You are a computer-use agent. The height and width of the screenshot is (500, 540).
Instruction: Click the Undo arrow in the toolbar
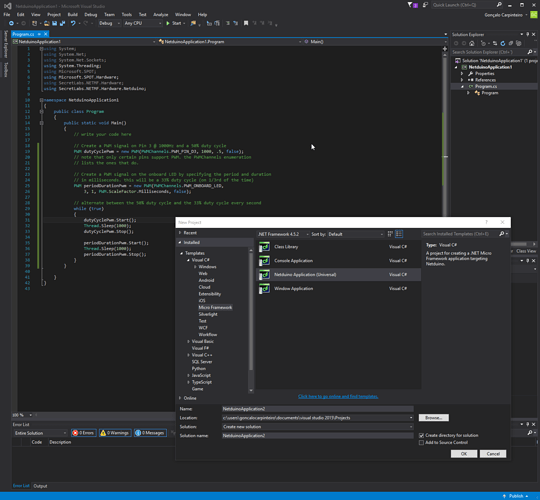point(73,23)
